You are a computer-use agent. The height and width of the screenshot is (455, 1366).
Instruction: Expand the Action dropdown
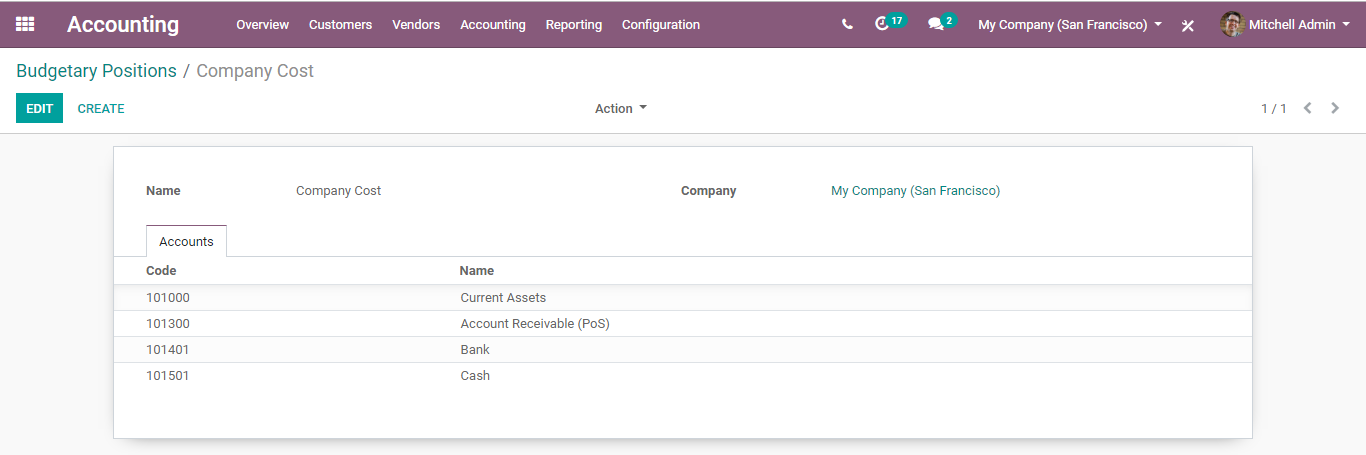[x=621, y=108]
